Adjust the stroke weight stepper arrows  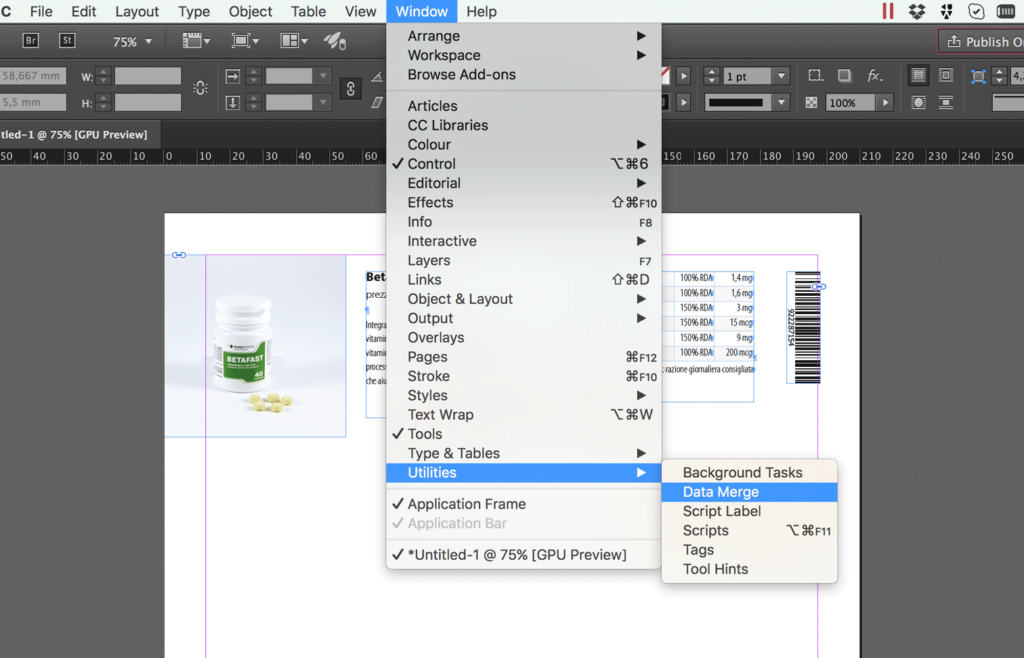tap(712, 76)
